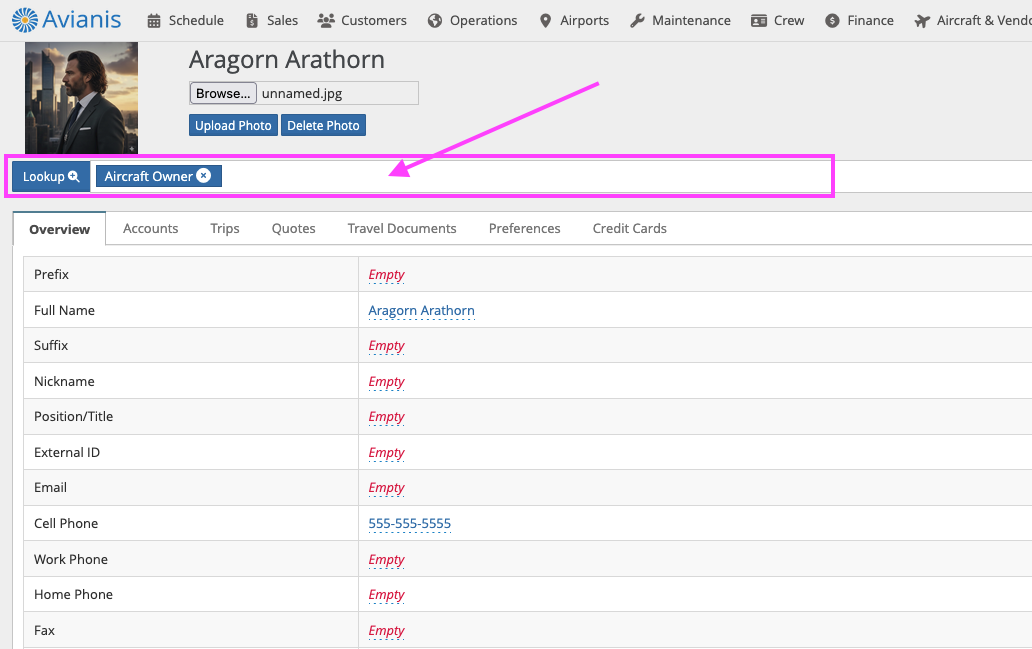Edit the Full Name Aragorn Arathorn value

pos(421,310)
